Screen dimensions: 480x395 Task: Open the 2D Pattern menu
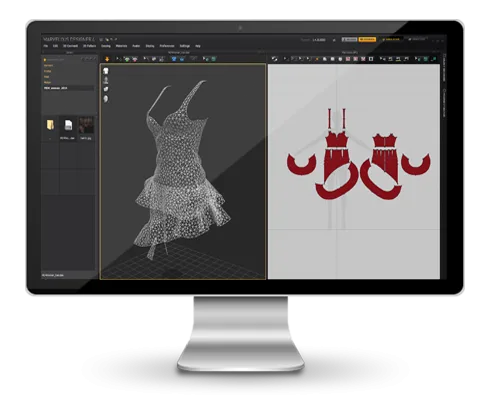(x=89, y=46)
